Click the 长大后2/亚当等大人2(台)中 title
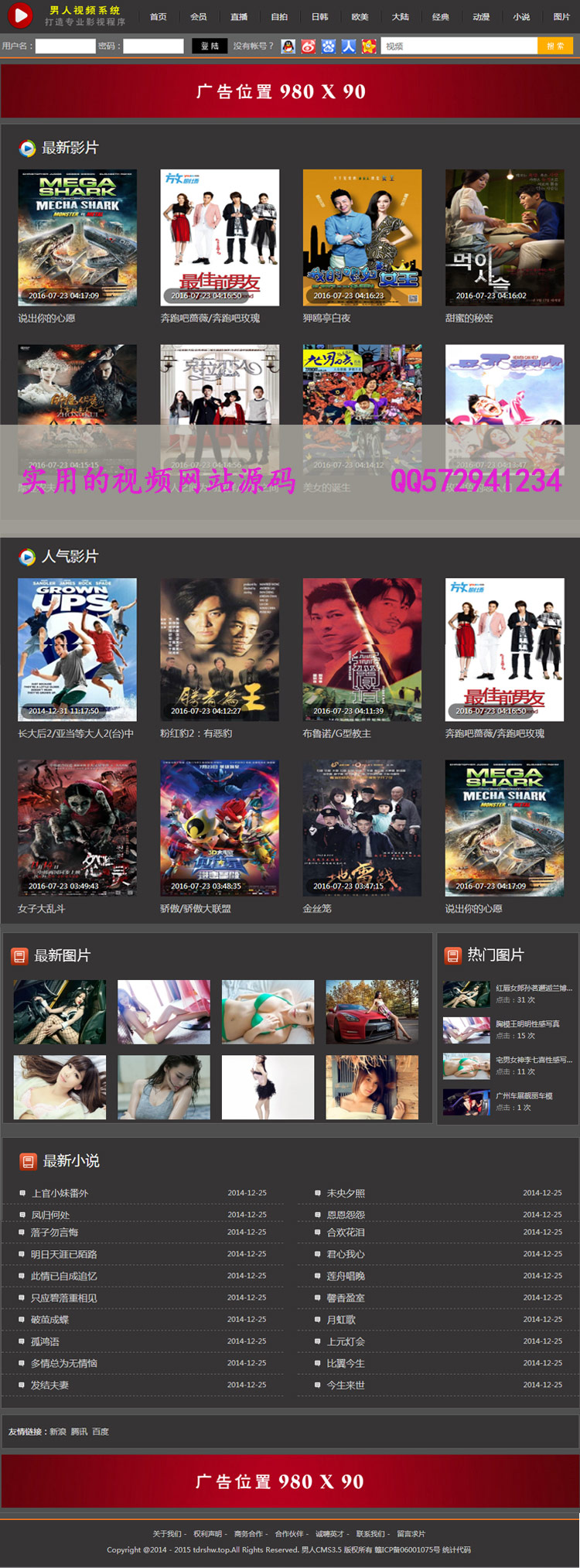This screenshot has width=580, height=1568. 76,733
